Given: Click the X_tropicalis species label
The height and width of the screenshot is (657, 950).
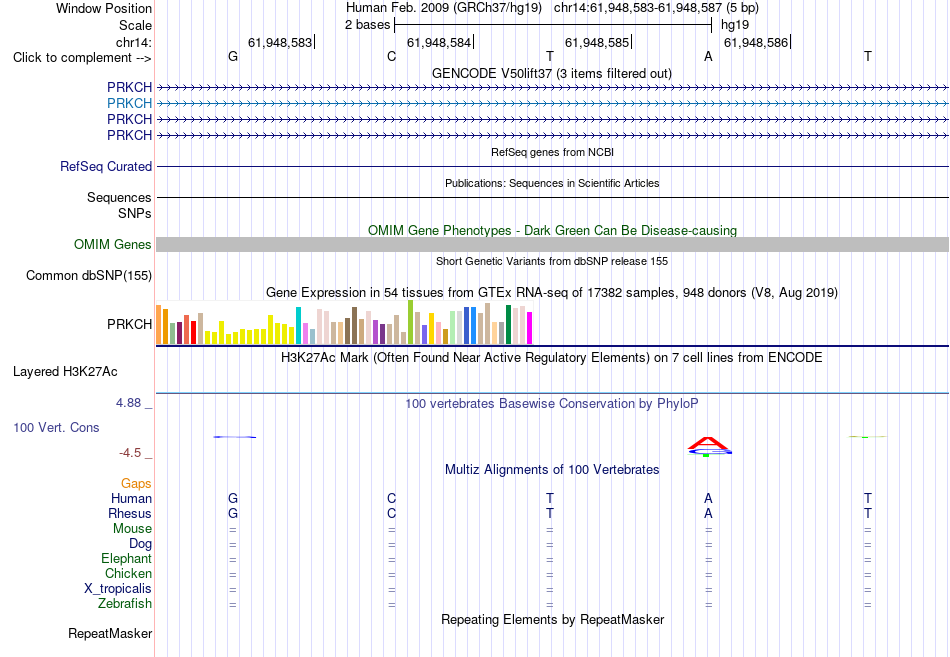Looking at the screenshot, I should pos(118,589).
